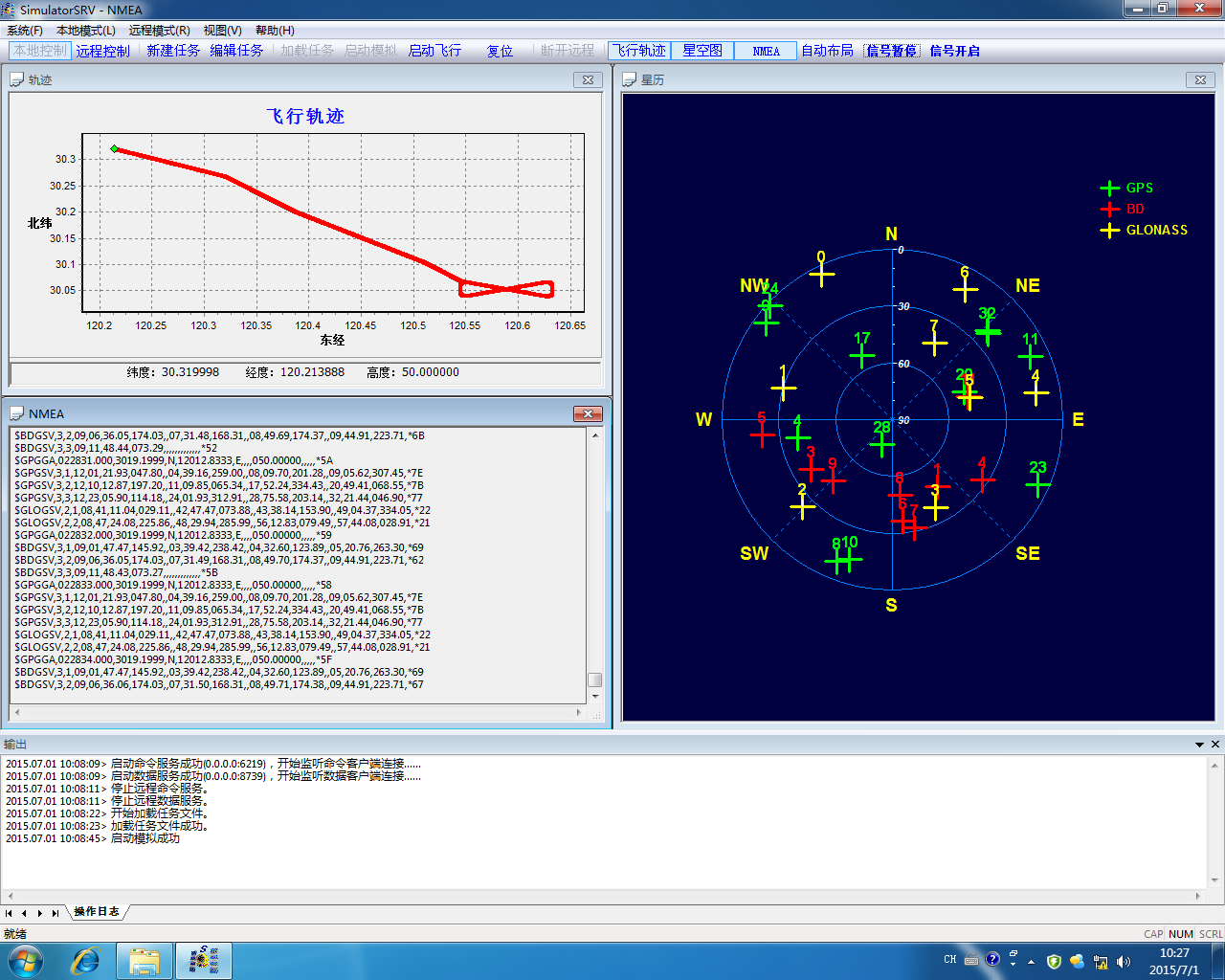1225x980 pixels.
Task: Open the 系统(F) menu
Action: [25, 31]
